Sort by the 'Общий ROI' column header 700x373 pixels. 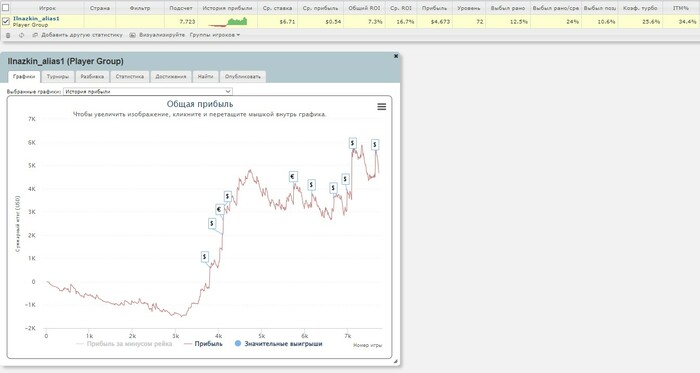click(364, 8)
